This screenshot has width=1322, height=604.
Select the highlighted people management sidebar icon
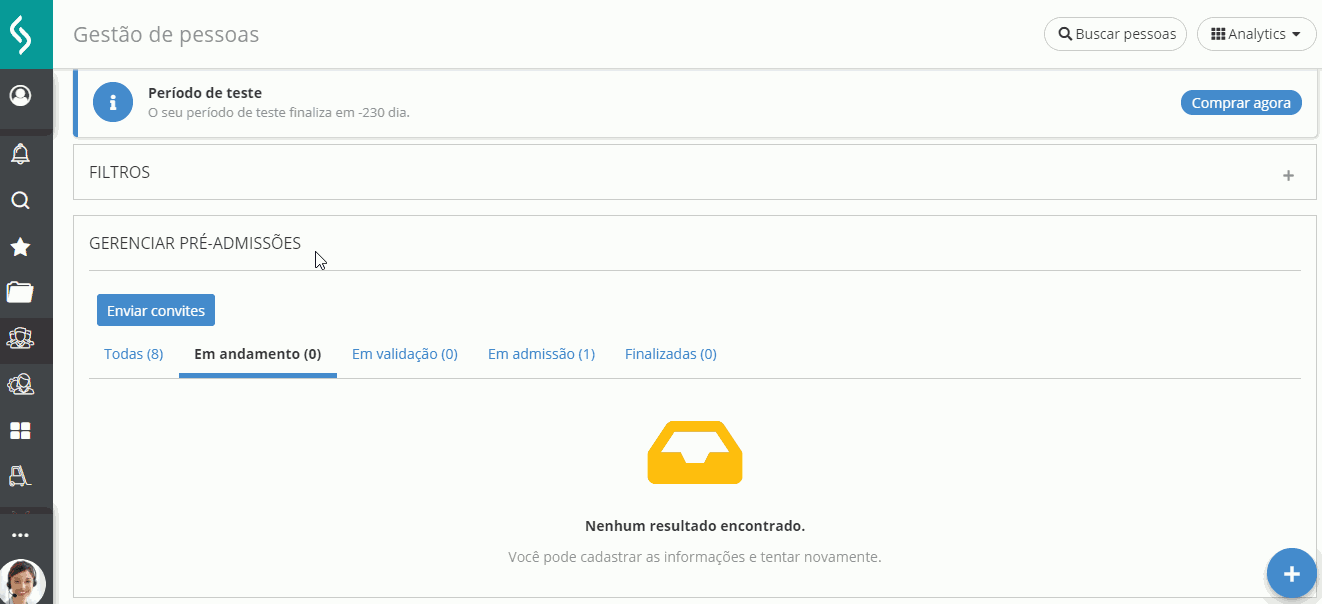20,339
